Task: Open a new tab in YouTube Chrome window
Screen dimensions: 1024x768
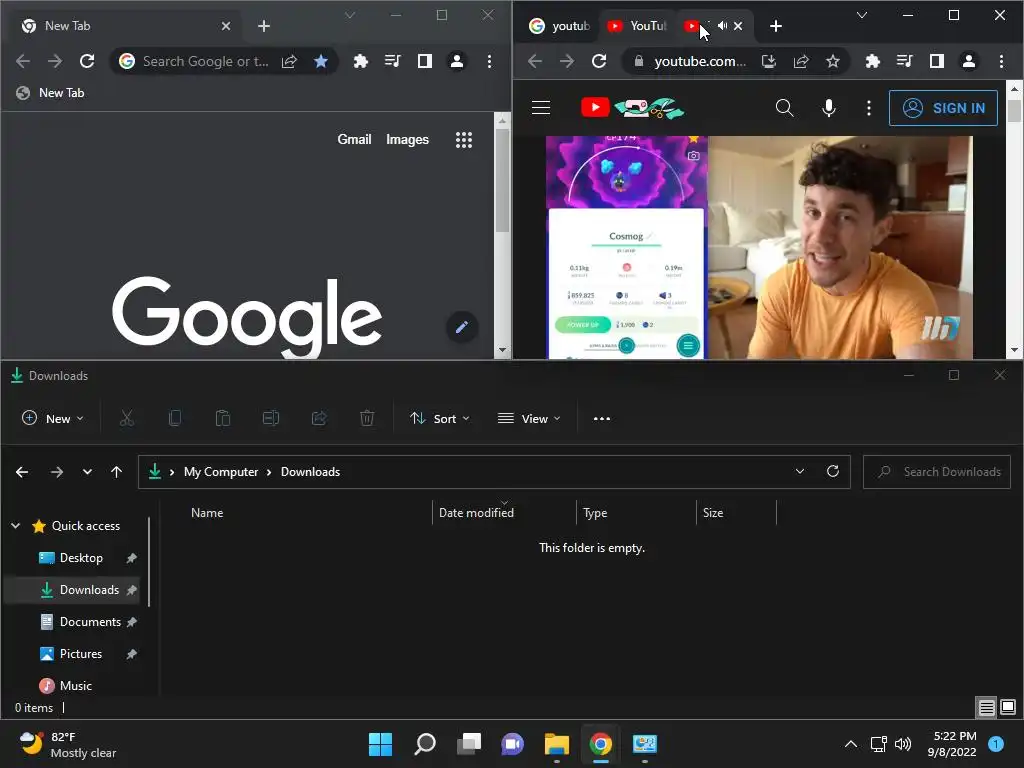Action: [x=776, y=26]
